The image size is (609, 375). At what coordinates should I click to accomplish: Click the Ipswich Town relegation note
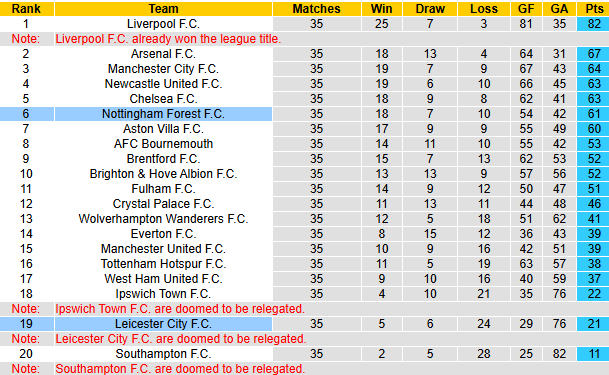tap(180, 309)
